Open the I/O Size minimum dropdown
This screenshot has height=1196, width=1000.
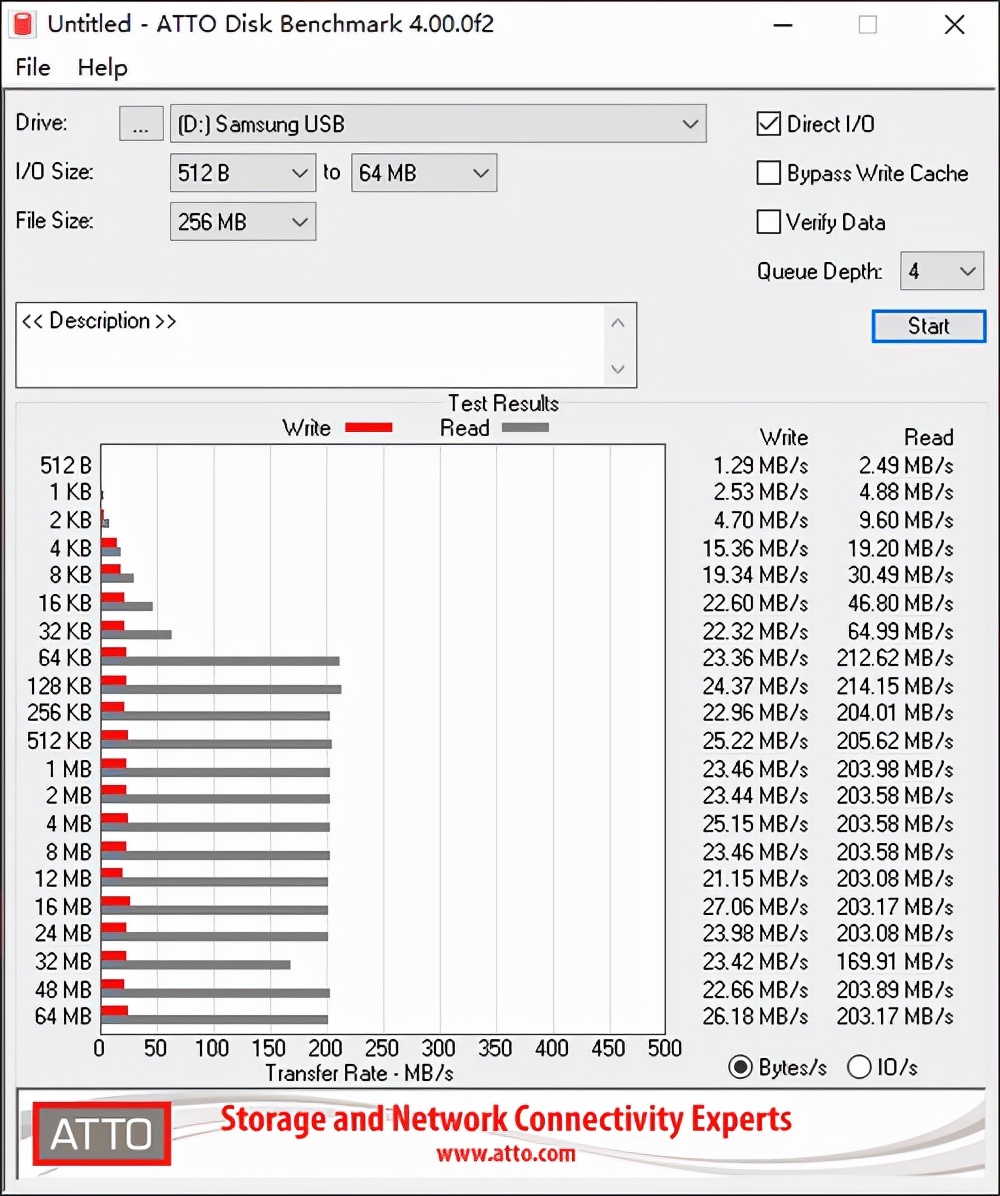(243, 173)
